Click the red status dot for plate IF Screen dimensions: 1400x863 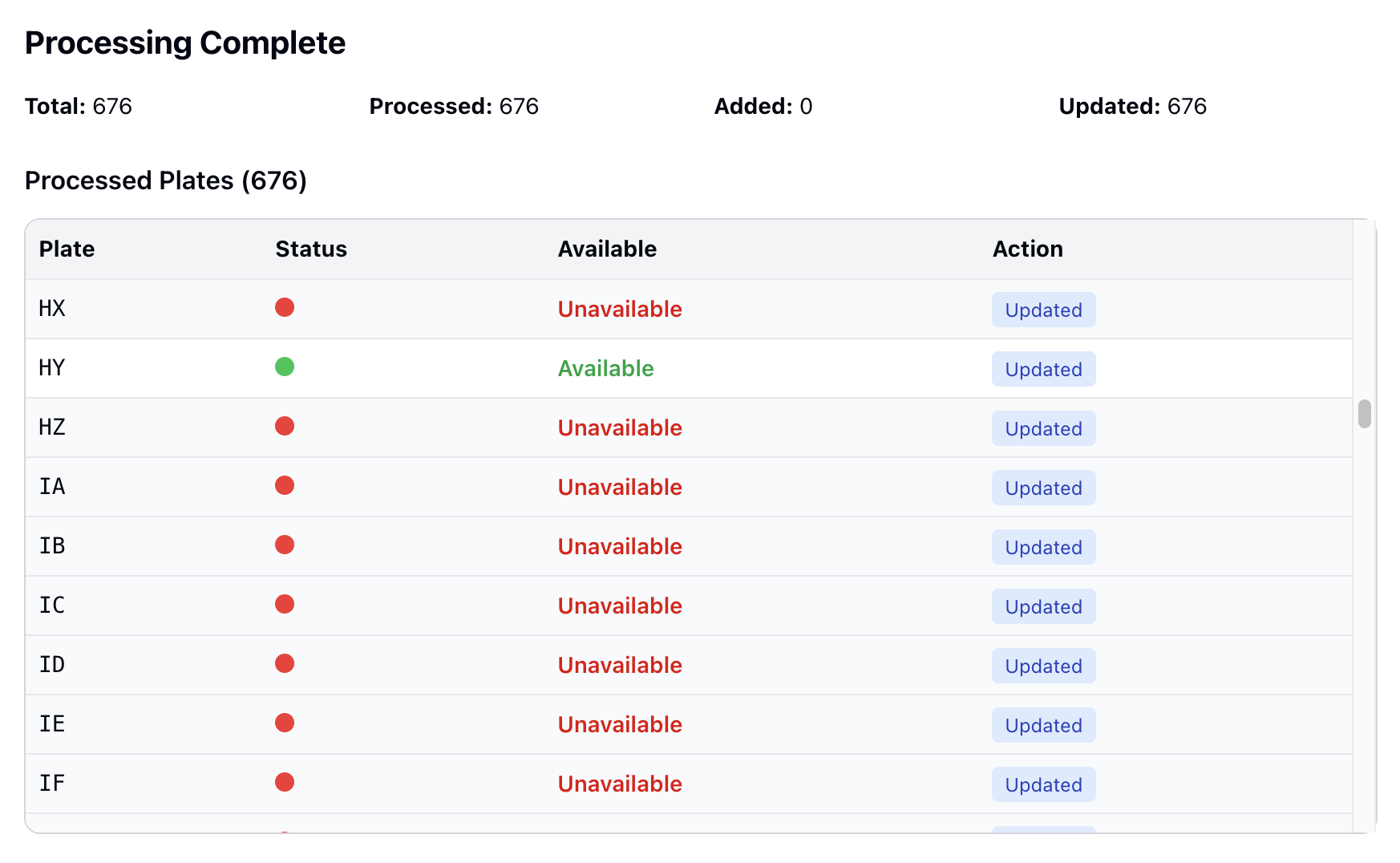pos(285,782)
